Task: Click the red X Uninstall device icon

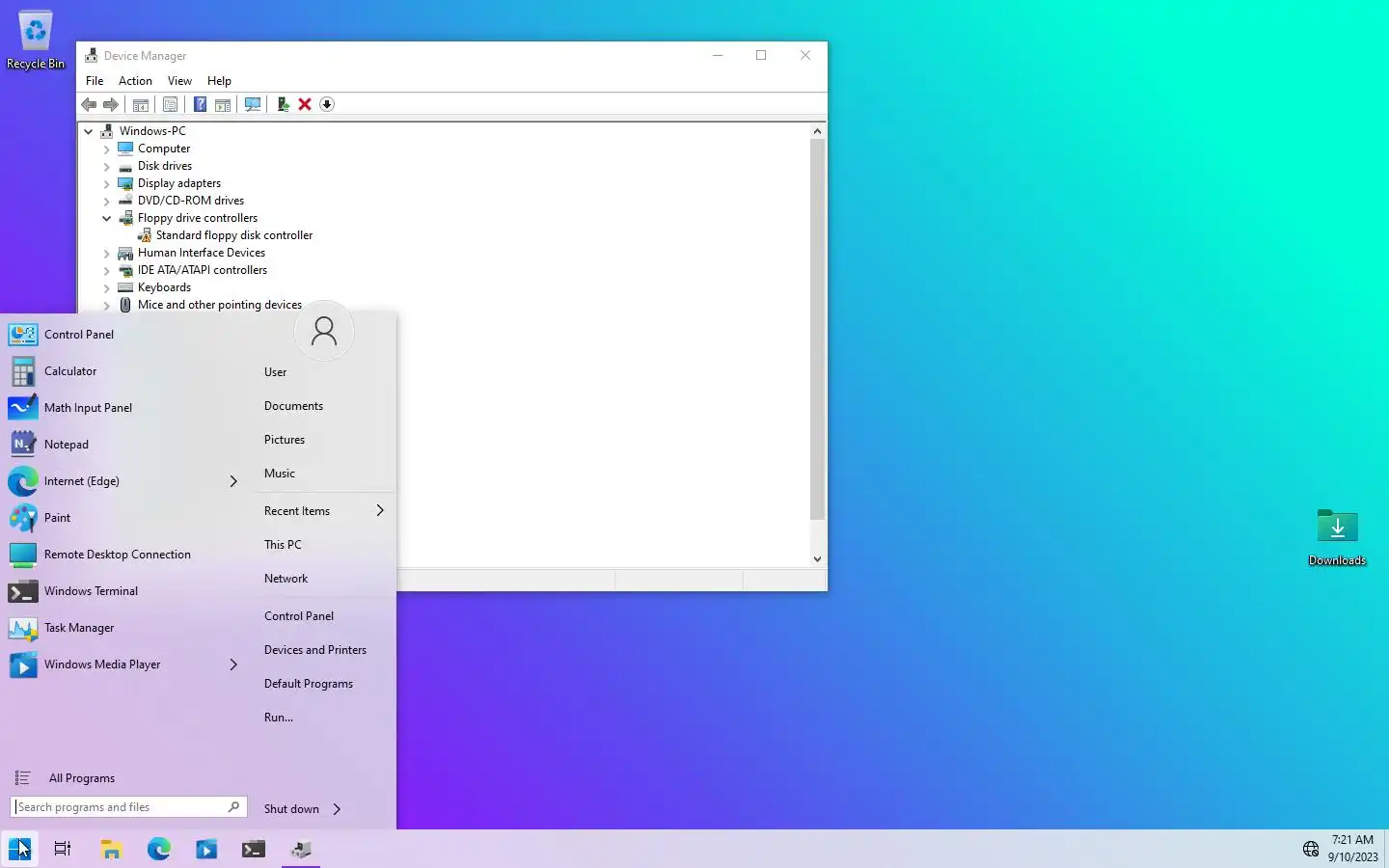Action: coord(305,104)
